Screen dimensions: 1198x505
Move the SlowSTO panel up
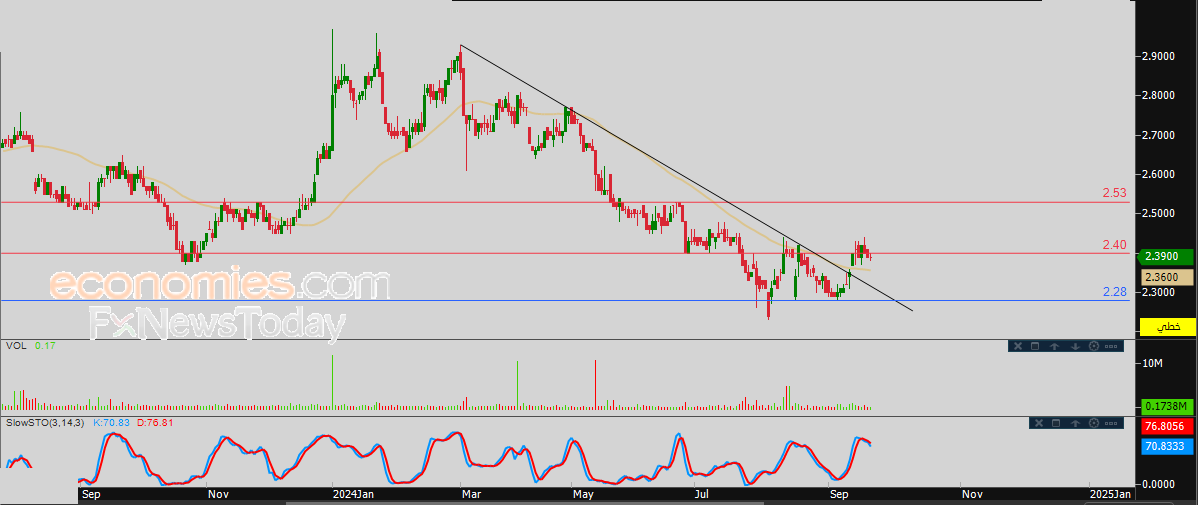[1074, 422]
